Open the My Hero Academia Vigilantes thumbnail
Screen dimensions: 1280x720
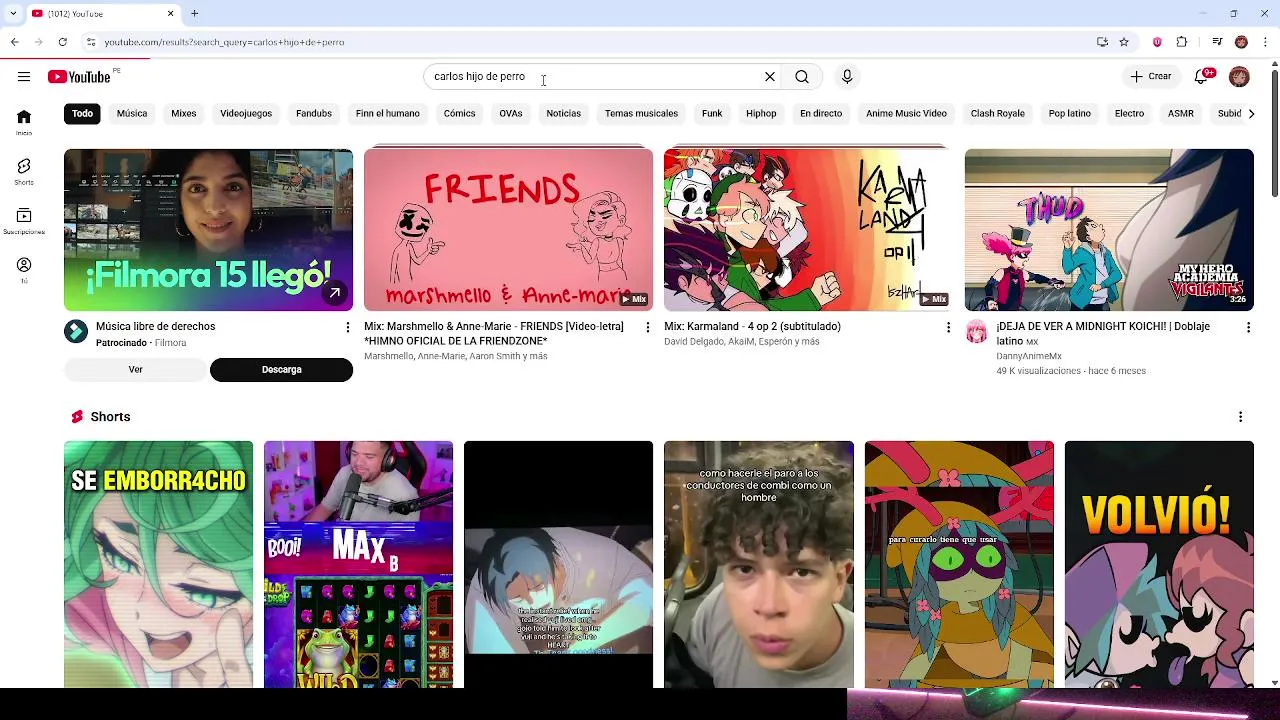point(1109,230)
